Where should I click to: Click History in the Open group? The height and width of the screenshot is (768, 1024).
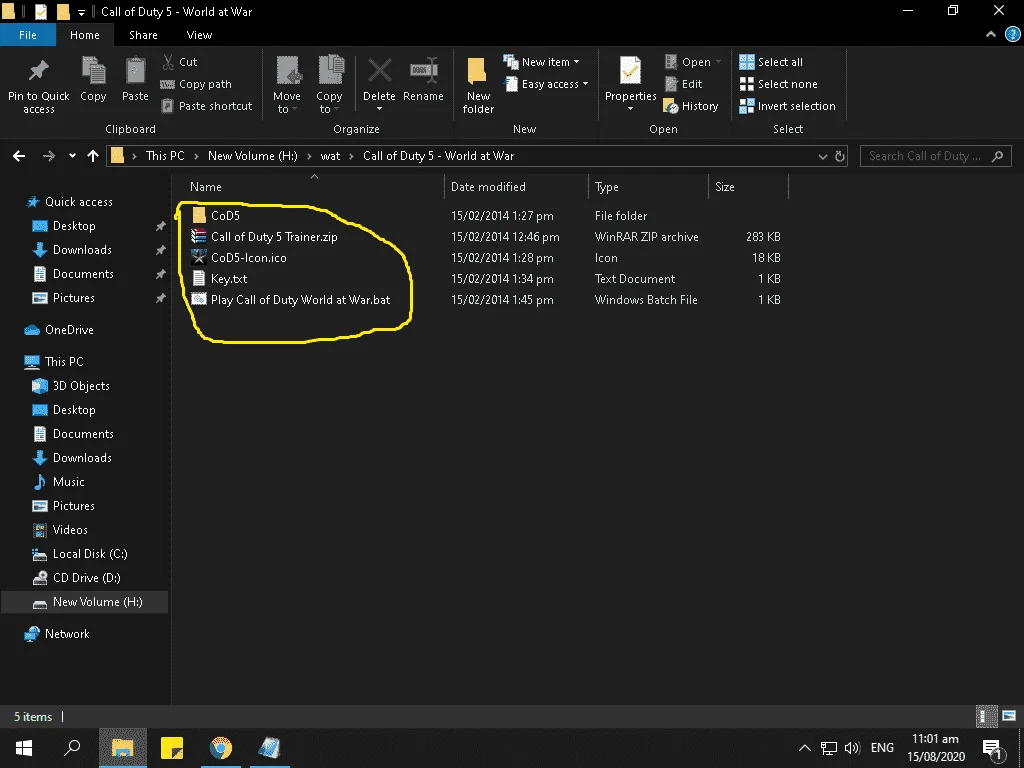pos(691,106)
